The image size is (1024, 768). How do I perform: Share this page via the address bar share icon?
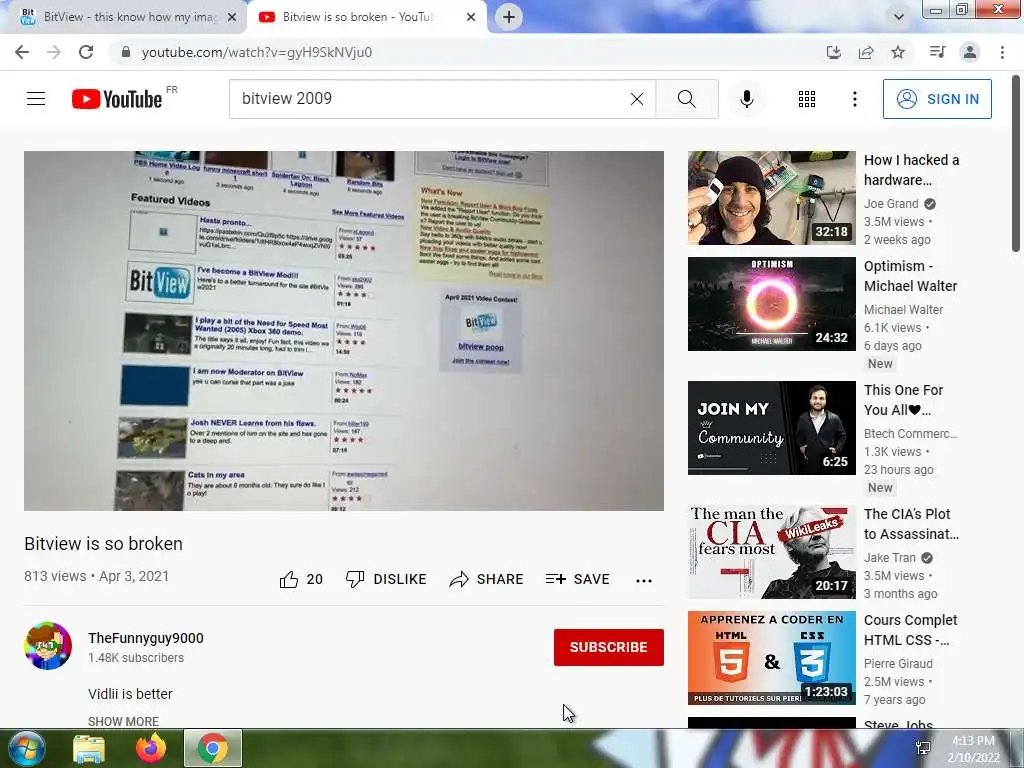point(866,52)
